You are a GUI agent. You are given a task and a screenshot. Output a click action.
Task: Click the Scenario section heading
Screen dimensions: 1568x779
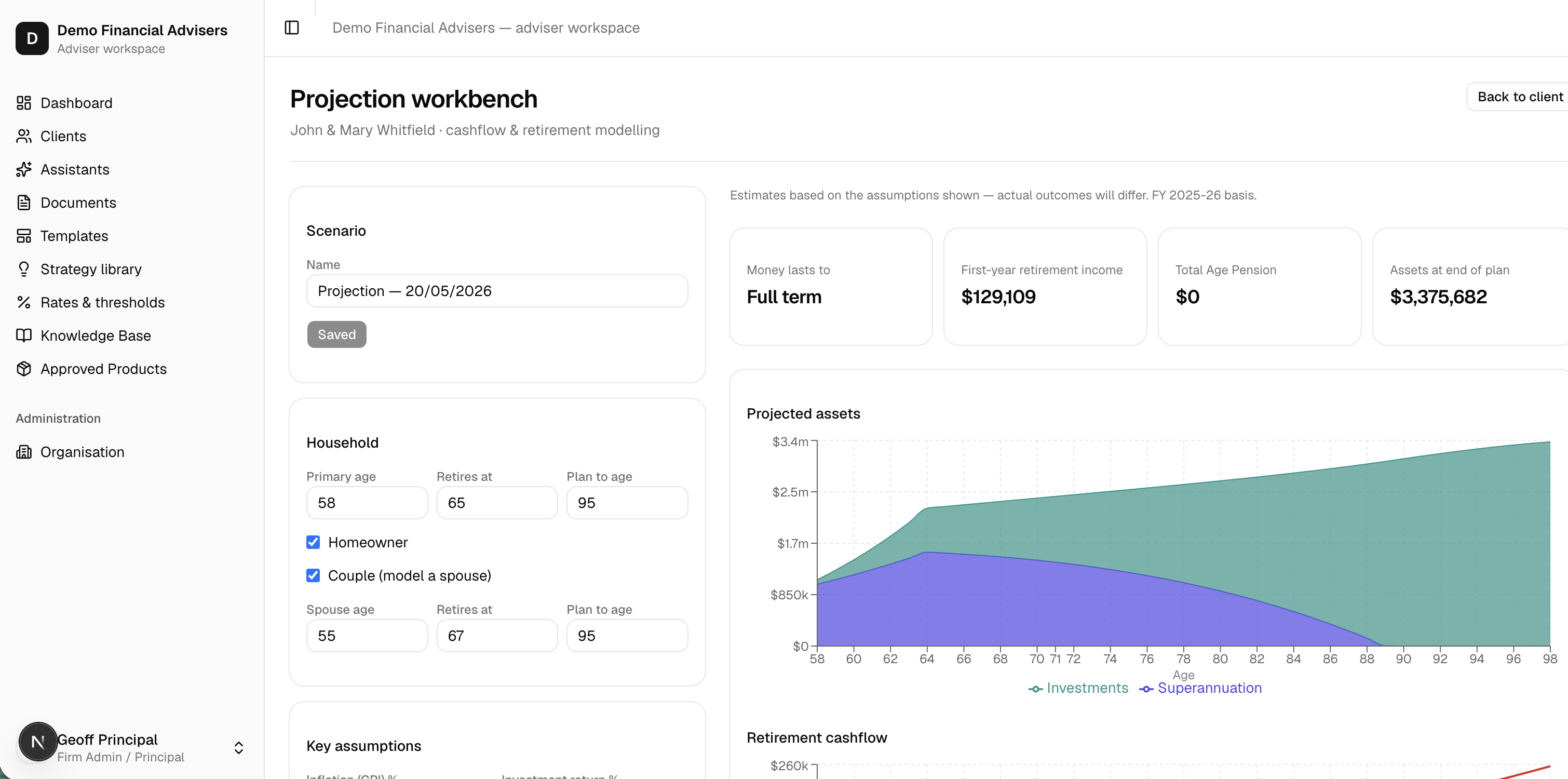[336, 231]
